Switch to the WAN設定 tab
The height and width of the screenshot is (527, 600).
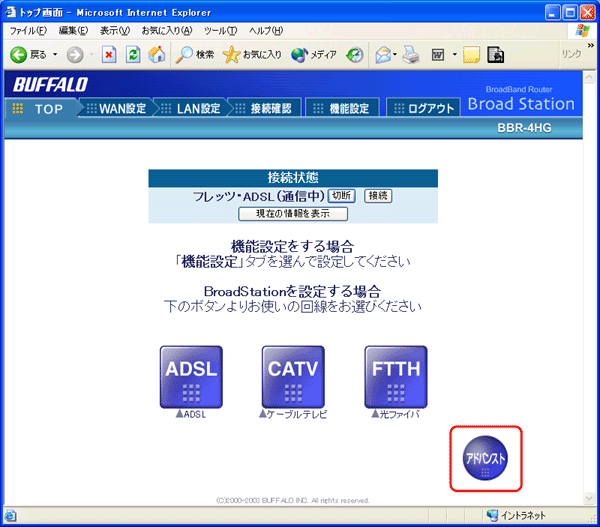click(x=116, y=109)
